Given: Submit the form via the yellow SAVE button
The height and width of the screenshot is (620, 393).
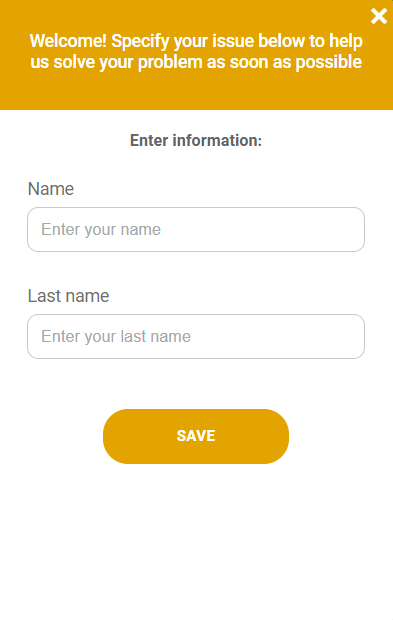Looking at the screenshot, I should coord(196,436).
